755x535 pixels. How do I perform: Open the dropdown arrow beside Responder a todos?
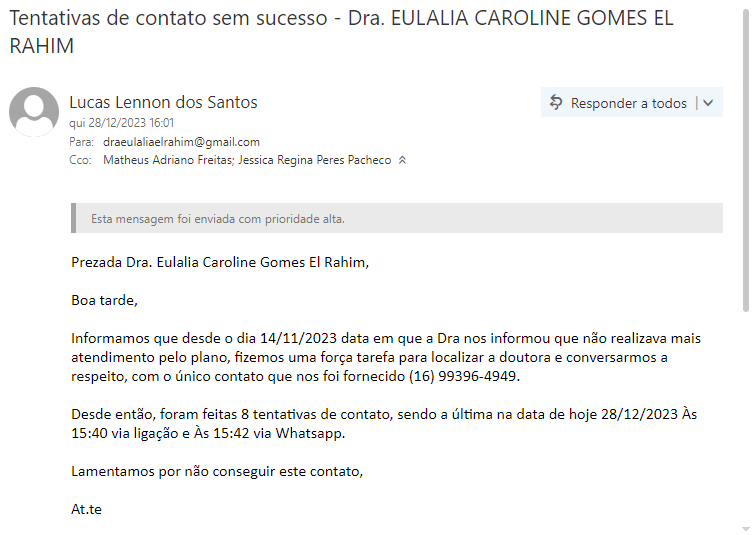click(x=709, y=103)
